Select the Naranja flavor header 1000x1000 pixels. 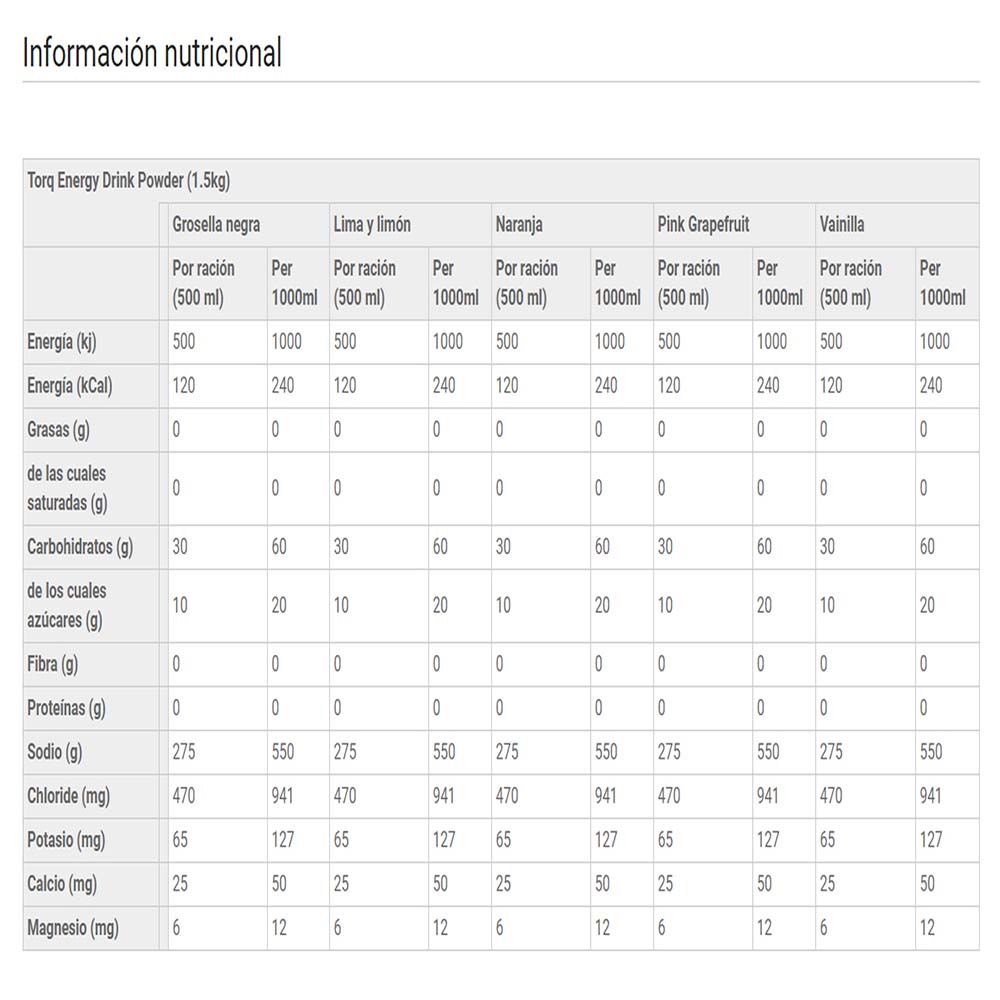pos(519,224)
